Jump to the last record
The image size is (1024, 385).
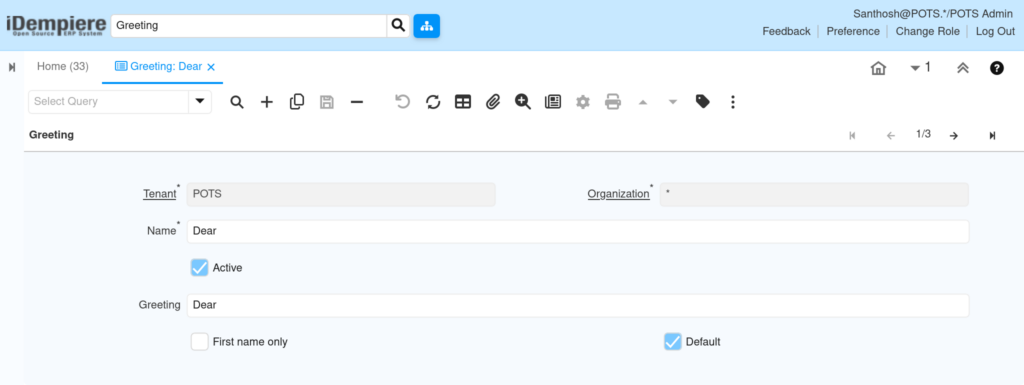[992, 136]
